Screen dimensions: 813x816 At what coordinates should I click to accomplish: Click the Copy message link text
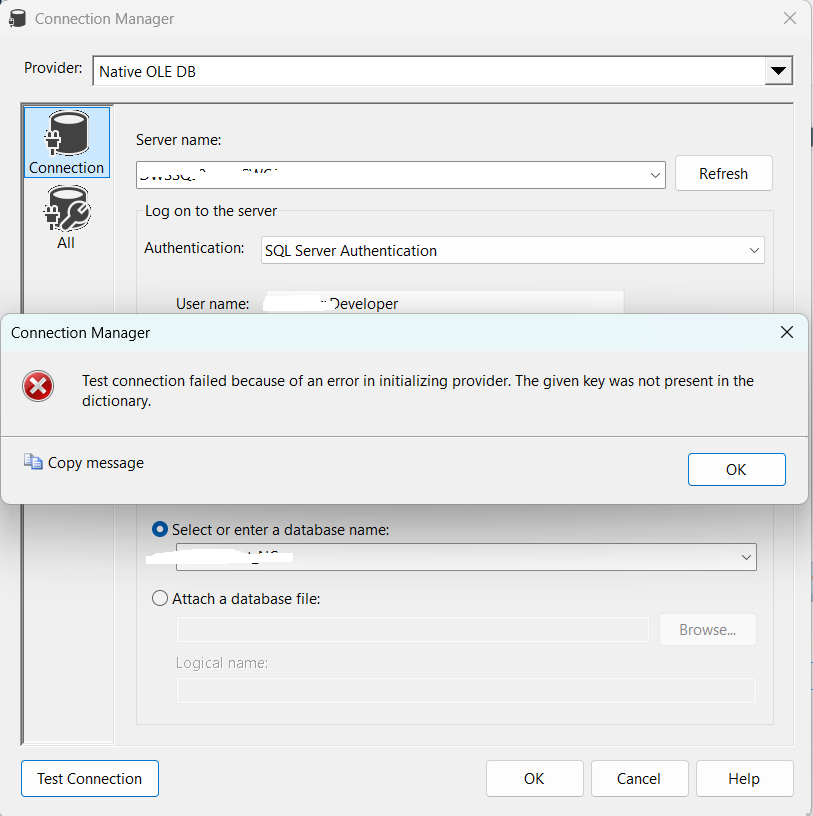pos(96,463)
